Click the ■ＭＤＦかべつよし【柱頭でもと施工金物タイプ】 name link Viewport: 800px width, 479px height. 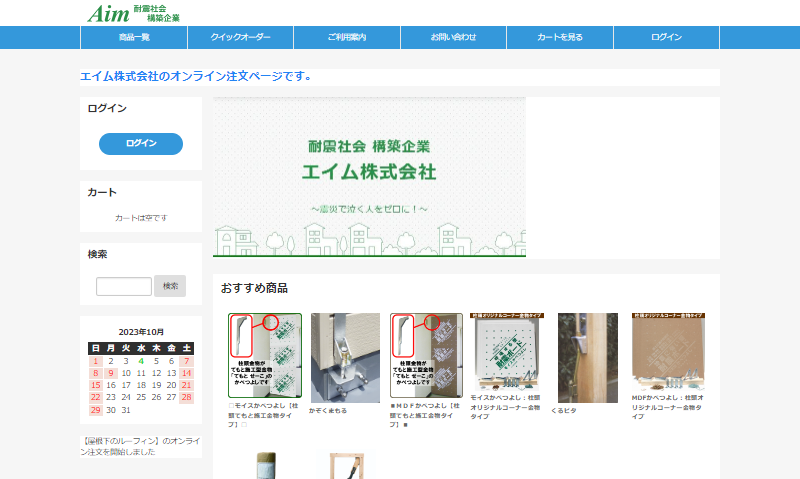tap(425, 415)
